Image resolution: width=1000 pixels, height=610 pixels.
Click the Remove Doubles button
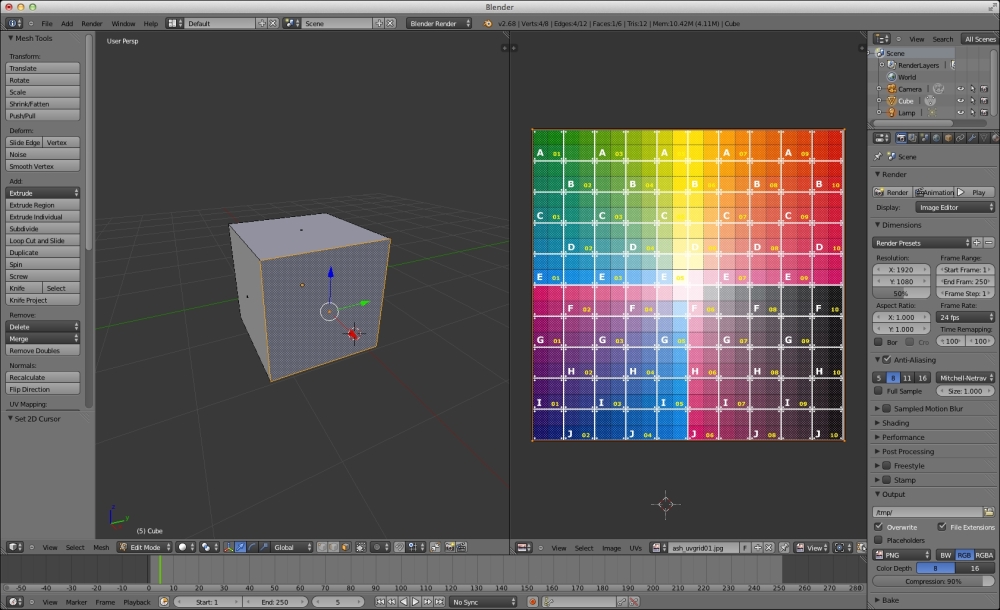click(x=43, y=350)
